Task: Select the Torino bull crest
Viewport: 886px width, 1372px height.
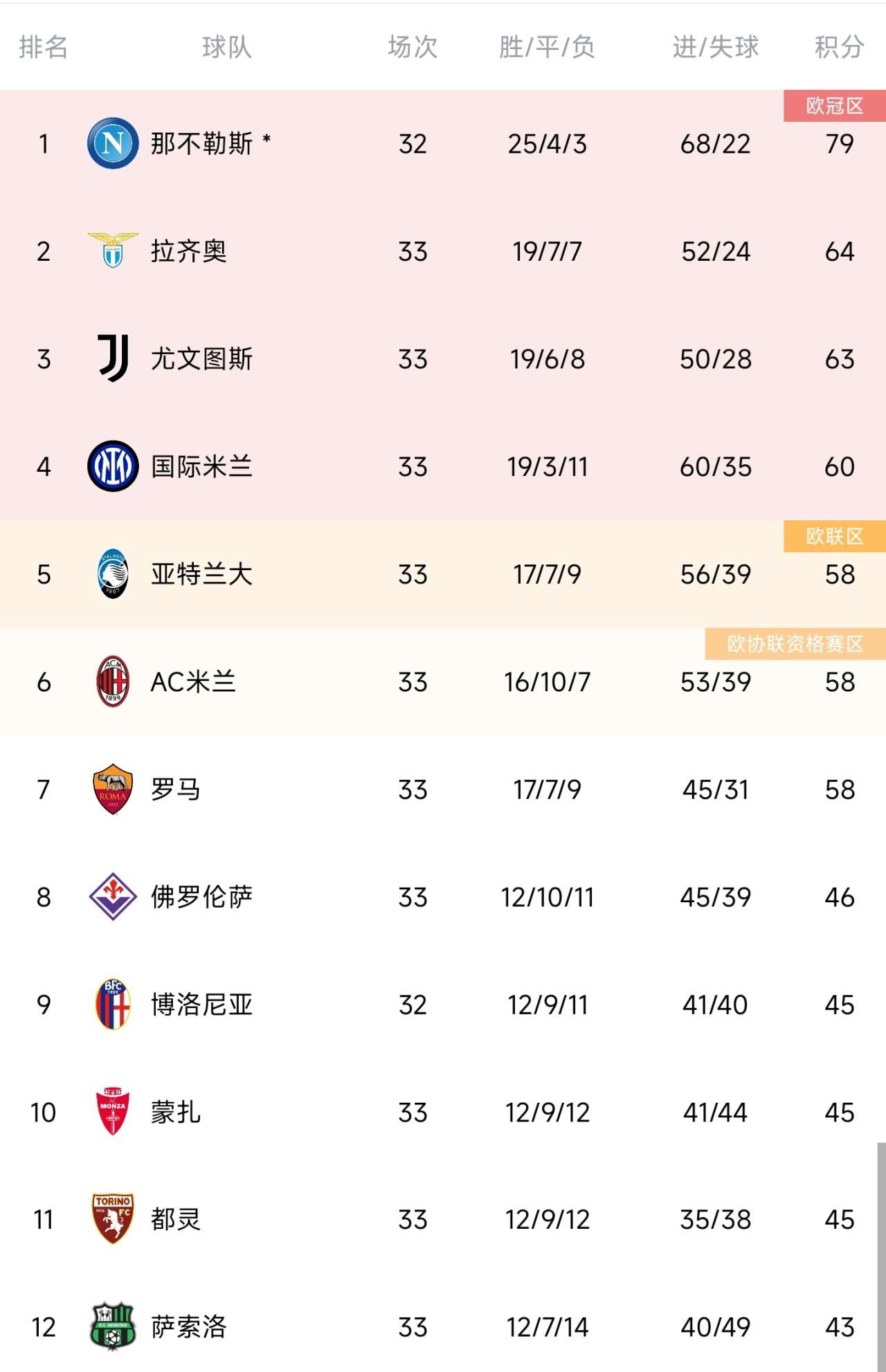Action: (x=113, y=1219)
